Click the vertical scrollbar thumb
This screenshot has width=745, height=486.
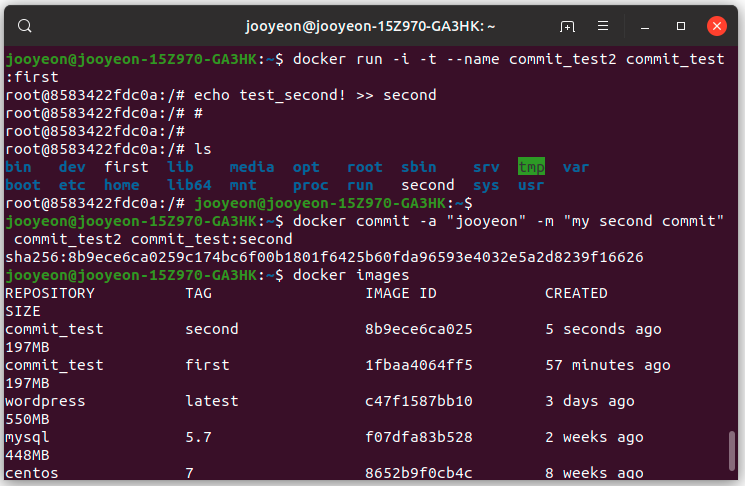pyautogui.click(x=732, y=450)
